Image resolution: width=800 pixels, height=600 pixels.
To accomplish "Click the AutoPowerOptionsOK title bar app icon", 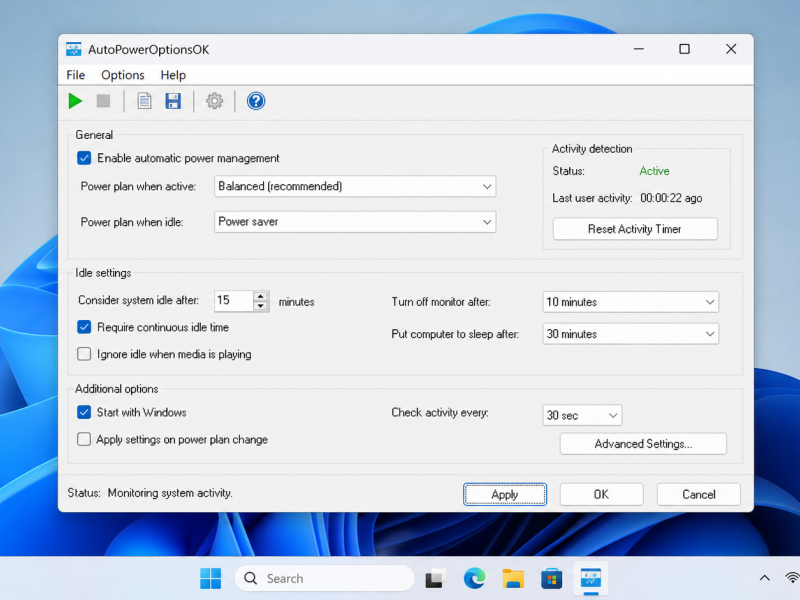I will tap(73, 49).
